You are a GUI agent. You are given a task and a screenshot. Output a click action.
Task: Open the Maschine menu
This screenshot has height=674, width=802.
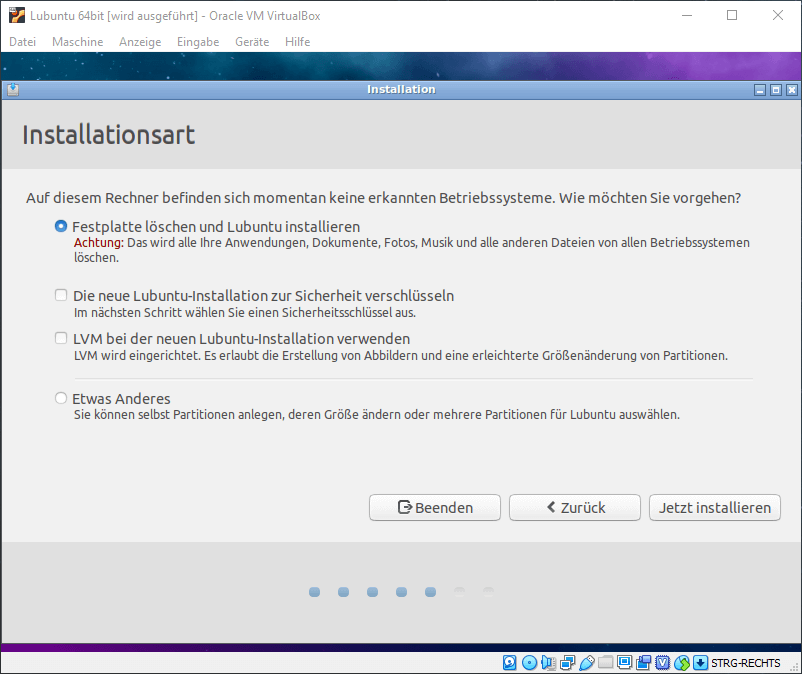pyautogui.click(x=77, y=42)
